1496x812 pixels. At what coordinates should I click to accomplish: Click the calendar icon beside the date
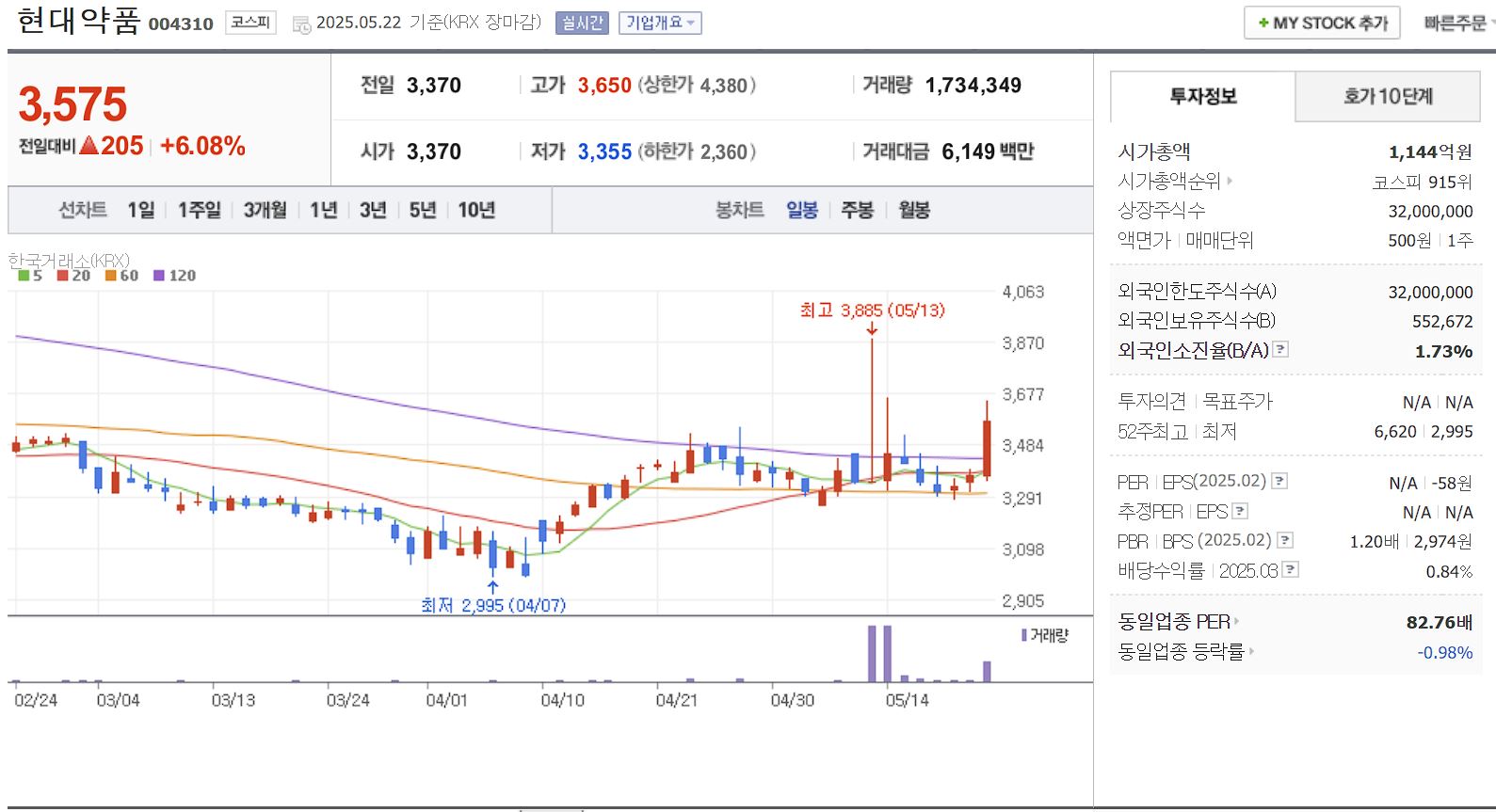point(301,24)
